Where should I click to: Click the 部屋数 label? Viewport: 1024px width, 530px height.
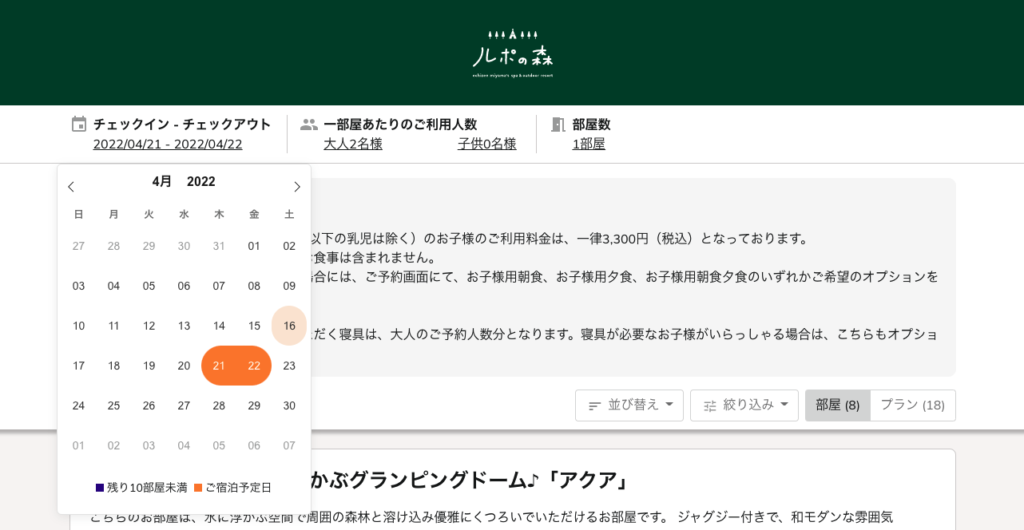pos(592,124)
